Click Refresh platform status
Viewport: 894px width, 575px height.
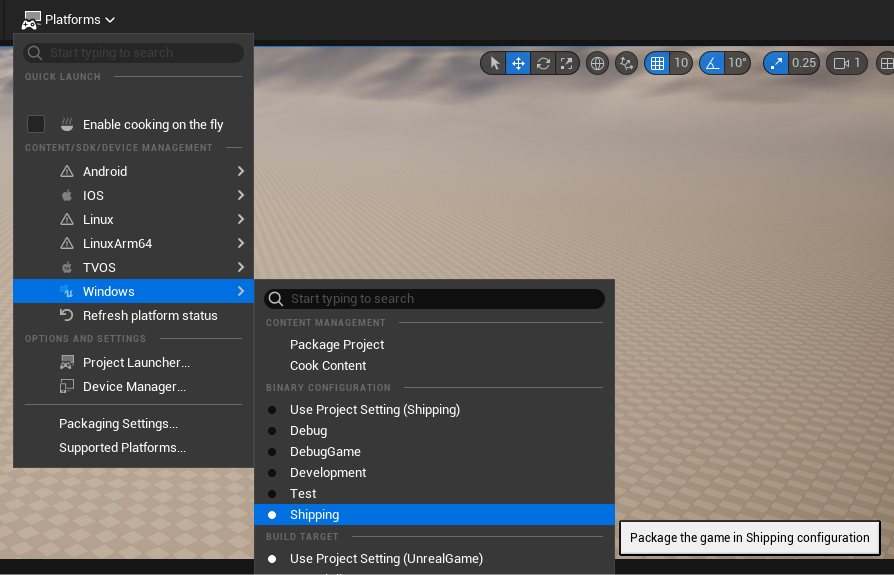(150, 315)
